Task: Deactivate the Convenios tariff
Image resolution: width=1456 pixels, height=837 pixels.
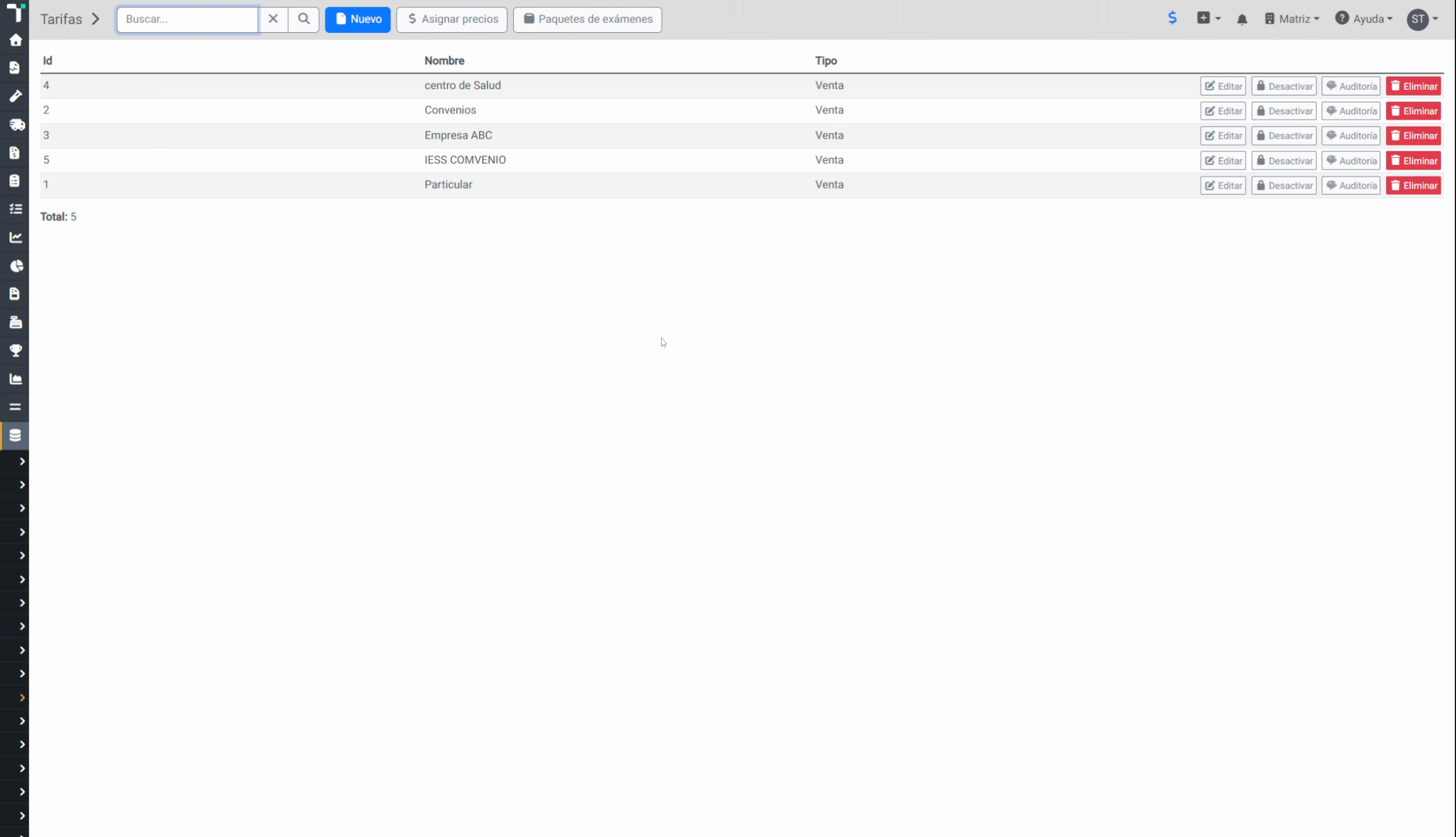Action: 1284,111
